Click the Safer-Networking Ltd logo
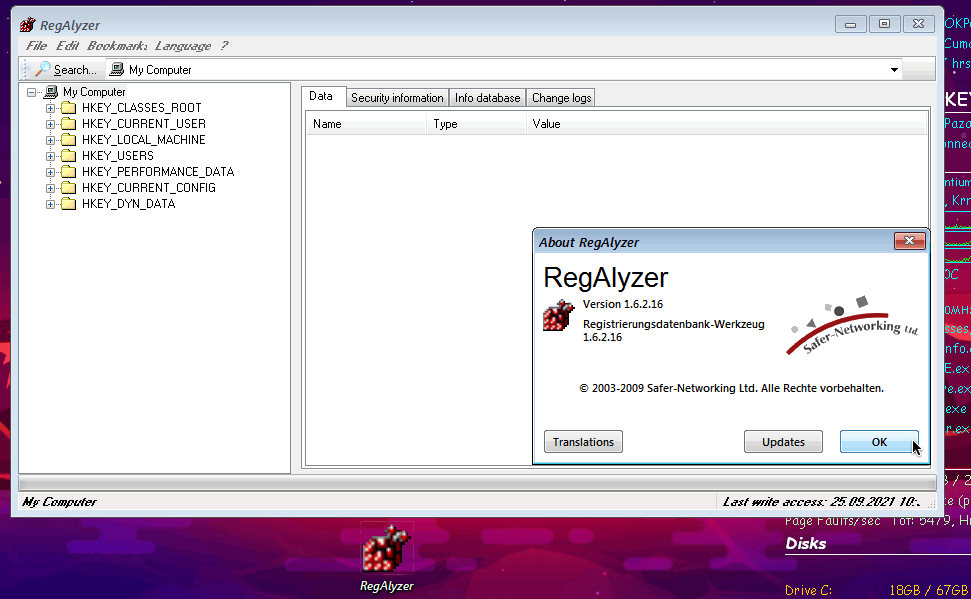Screen dimensions: 971x599 tap(852, 325)
